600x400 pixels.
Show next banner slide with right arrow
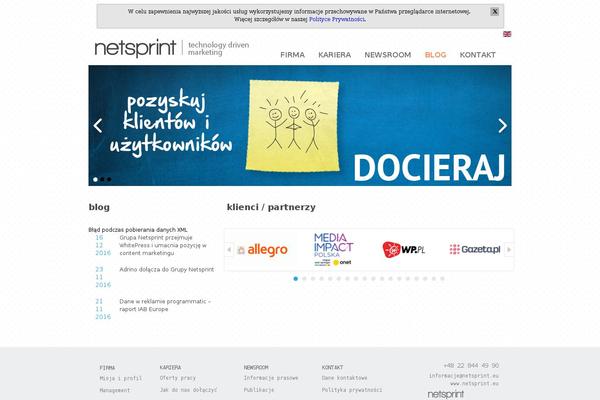coord(502,126)
